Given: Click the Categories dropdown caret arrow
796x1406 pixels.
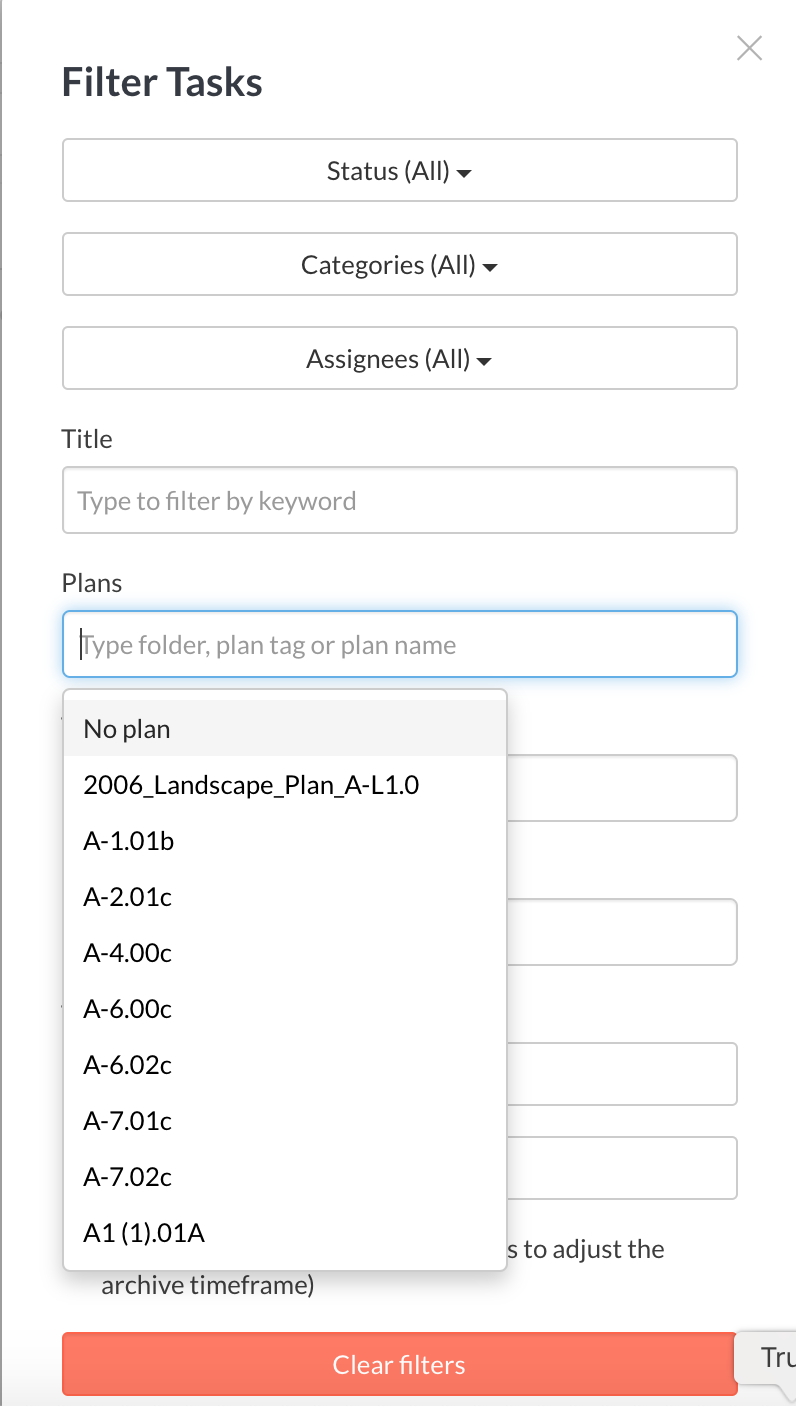Looking at the screenshot, I should click(490, 268).
